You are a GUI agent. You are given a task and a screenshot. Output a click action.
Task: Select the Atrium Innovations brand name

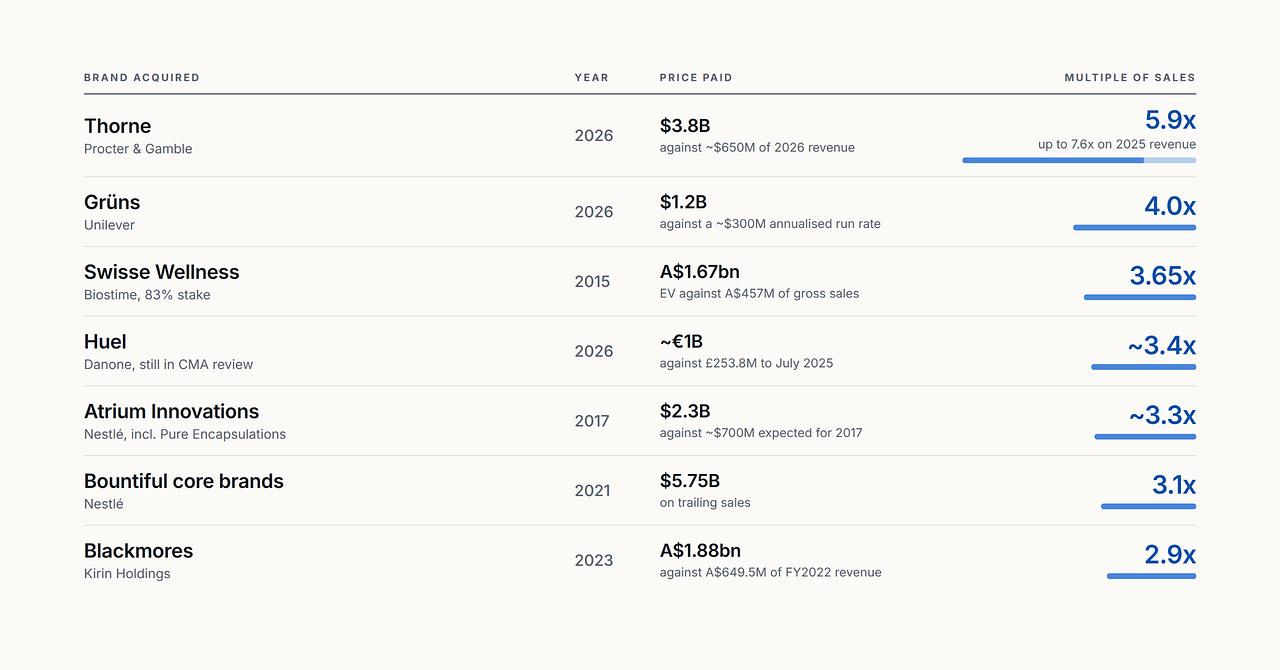pos(172,412)
